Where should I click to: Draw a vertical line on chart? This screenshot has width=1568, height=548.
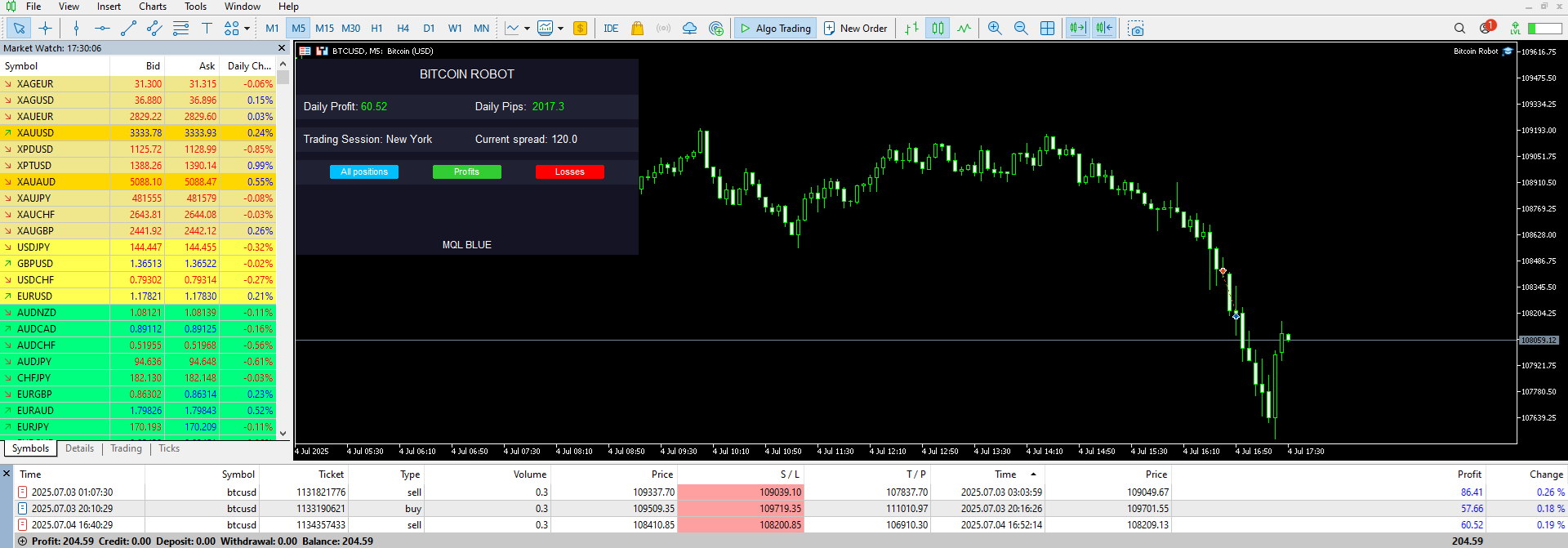(76, 29)
